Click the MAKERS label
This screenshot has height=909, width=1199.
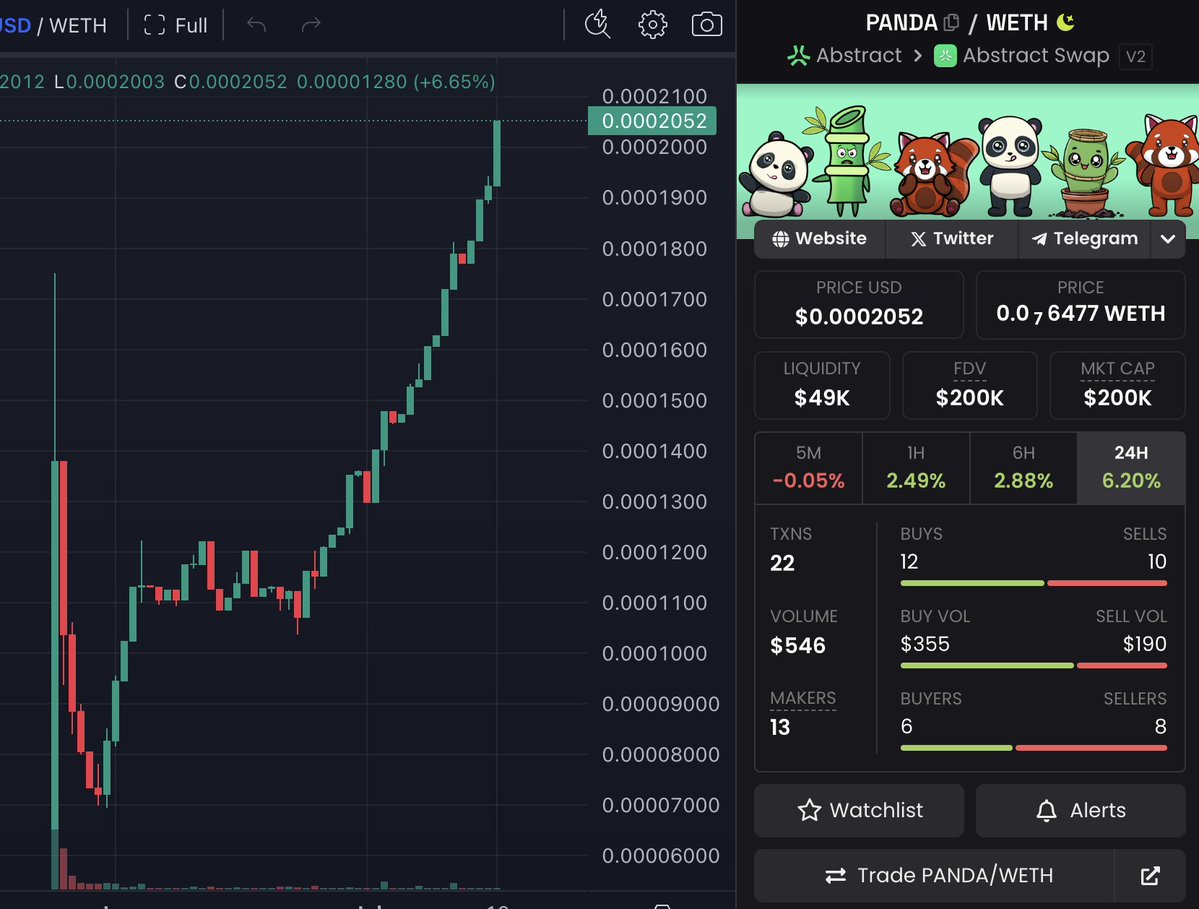(803, 698)
